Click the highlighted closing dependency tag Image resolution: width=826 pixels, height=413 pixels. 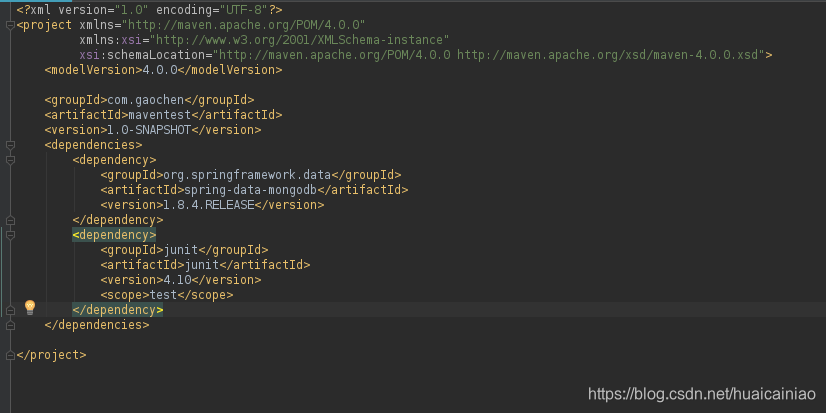(117, 310)
